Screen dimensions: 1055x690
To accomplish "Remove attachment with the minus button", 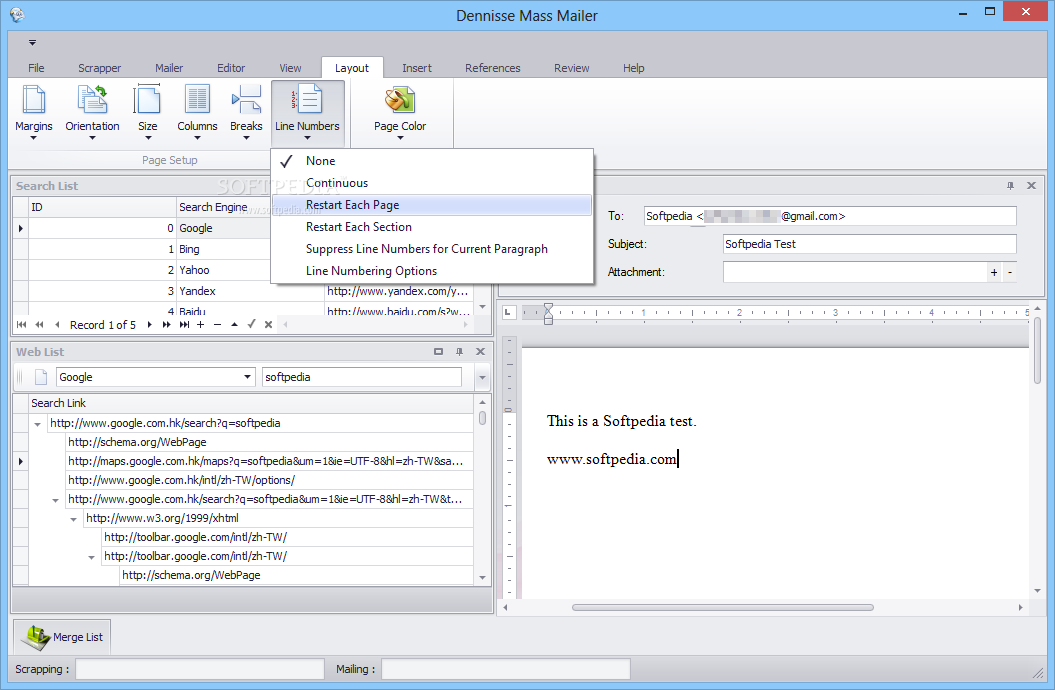I will pyautogui.click(x=1010, y=272).
